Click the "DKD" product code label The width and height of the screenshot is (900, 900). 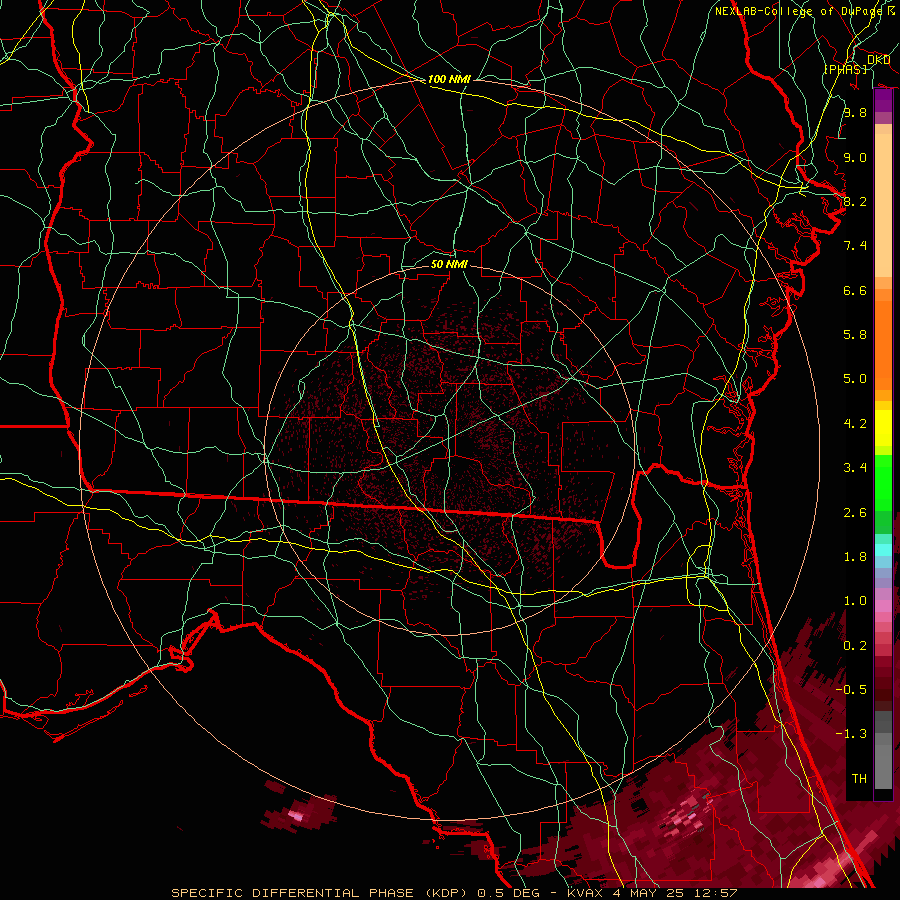coord(878,60)
